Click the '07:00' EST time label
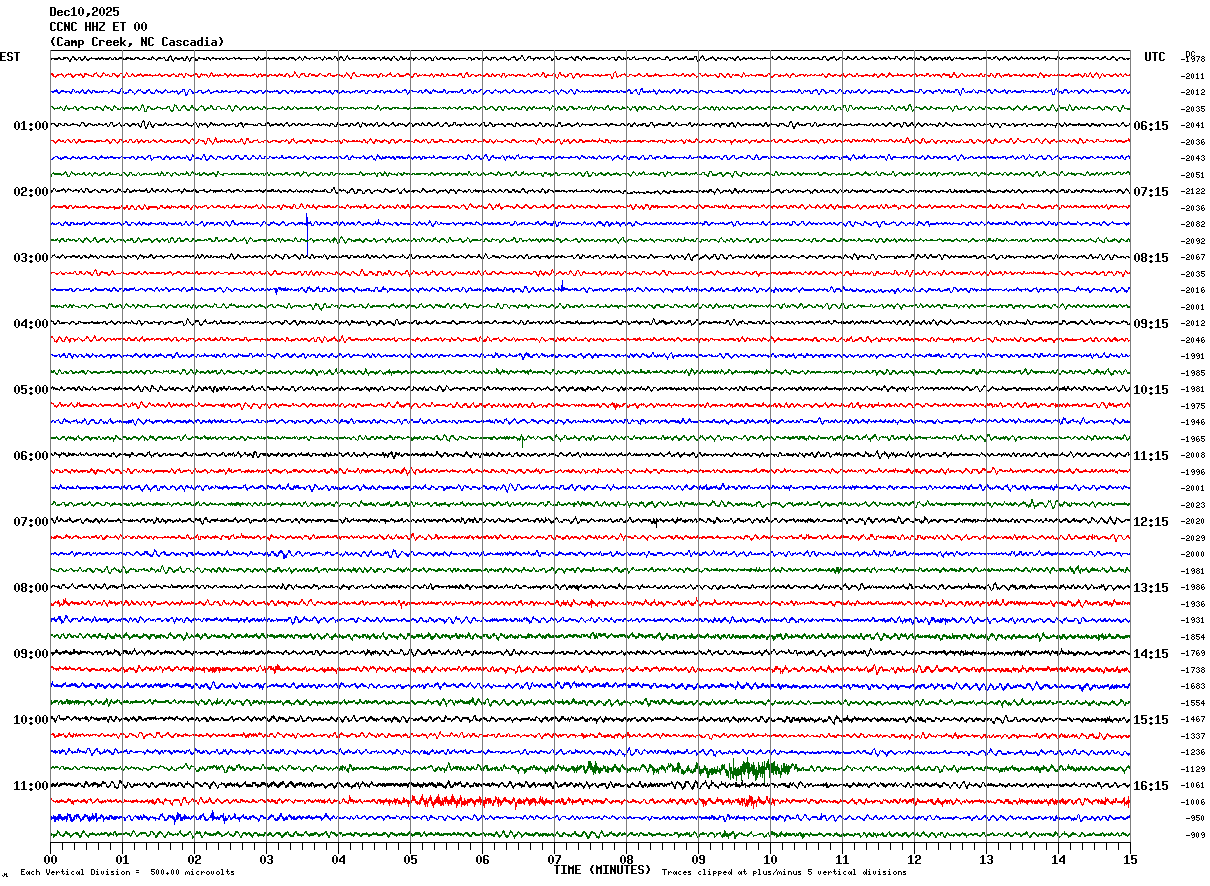The height and width of the screenshot is (886, 1210). pyautogui.click(x=31, y=522)
